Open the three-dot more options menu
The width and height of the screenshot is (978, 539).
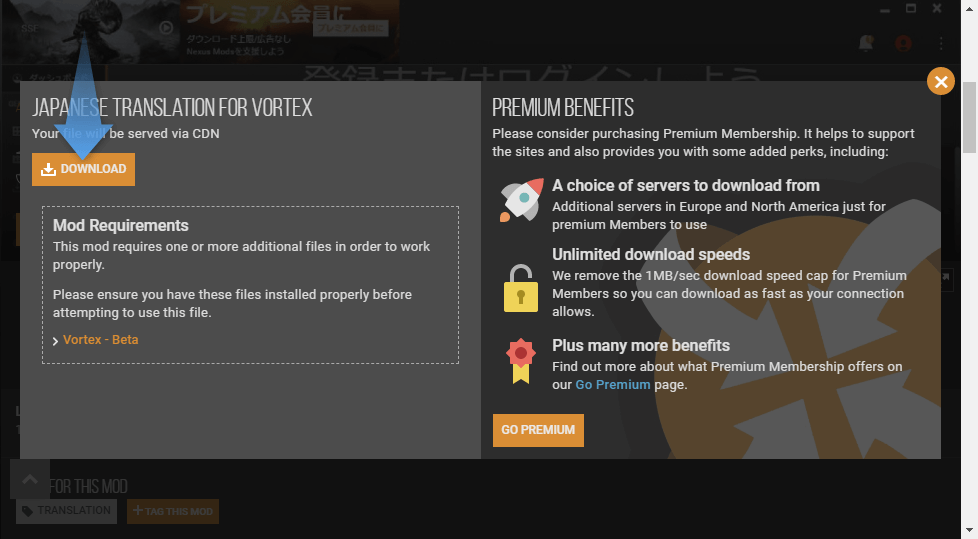point(941,43)
